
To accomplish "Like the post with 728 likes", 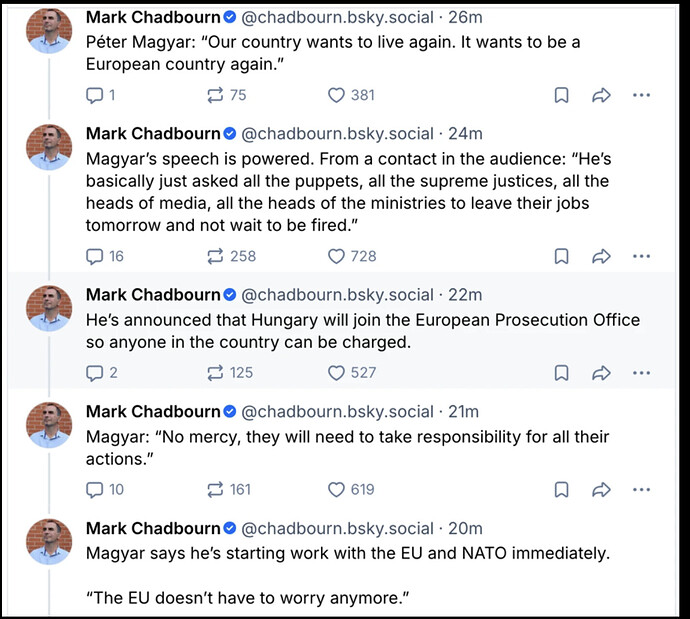I will pos(337,256).
